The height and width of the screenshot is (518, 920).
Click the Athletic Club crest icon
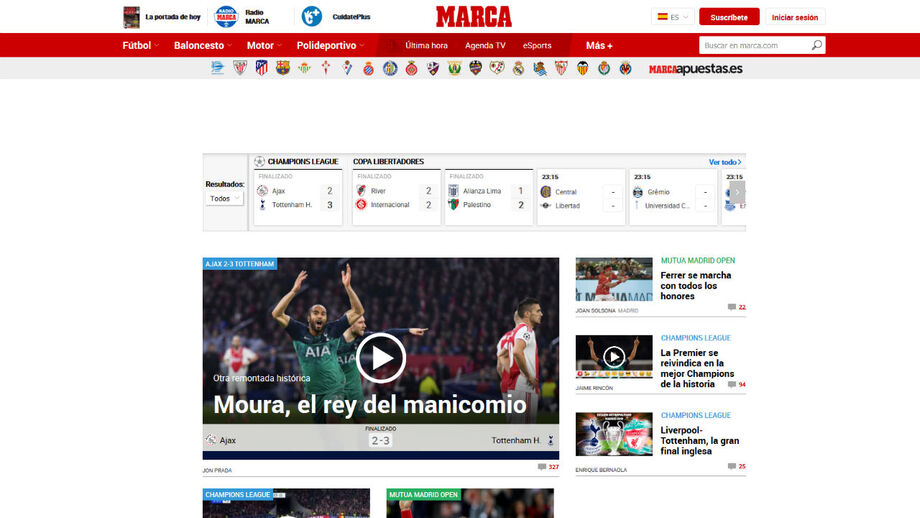coord(239,68)
